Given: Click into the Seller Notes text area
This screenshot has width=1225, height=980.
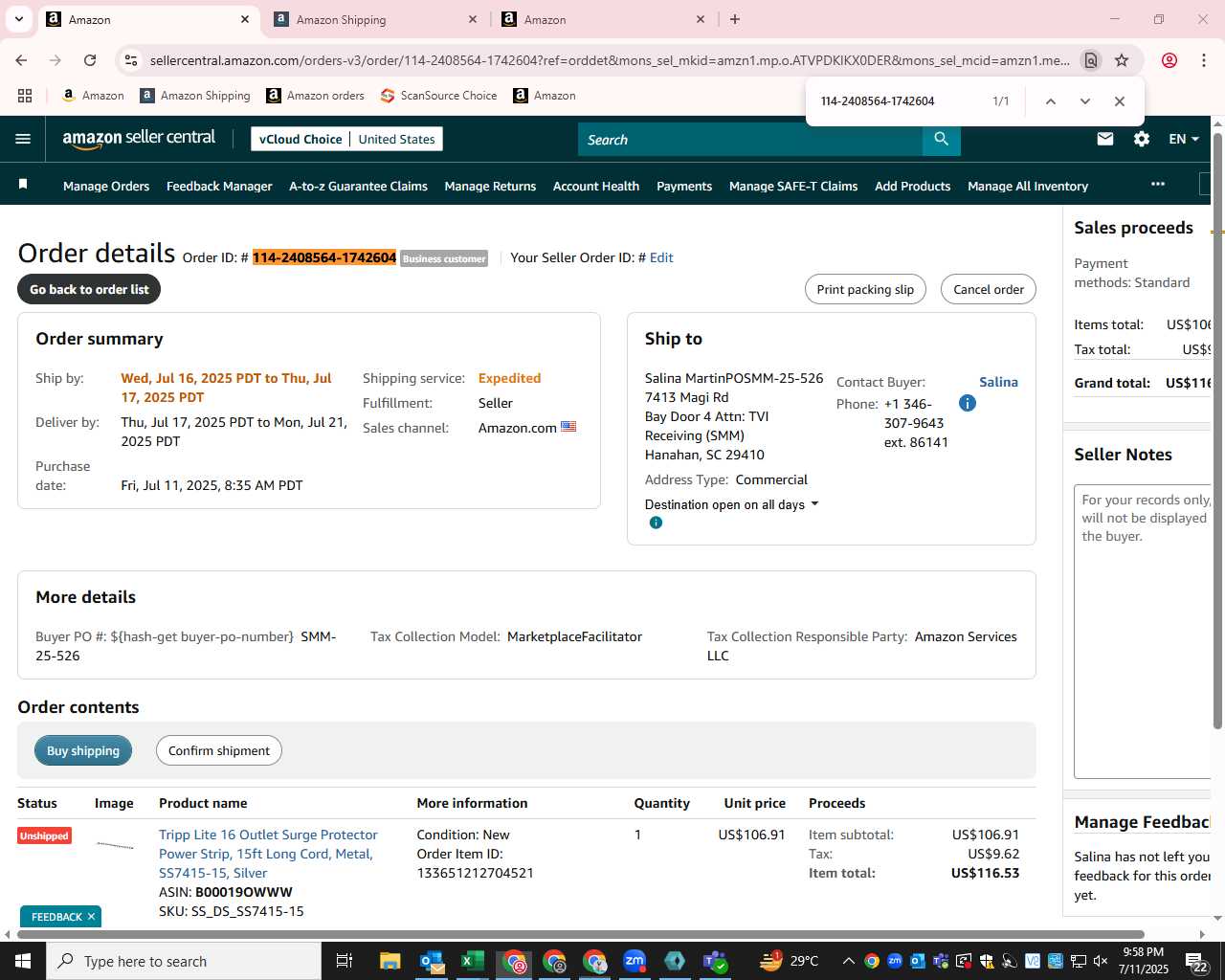Looking at the screenshot, I should [1144, 632].
